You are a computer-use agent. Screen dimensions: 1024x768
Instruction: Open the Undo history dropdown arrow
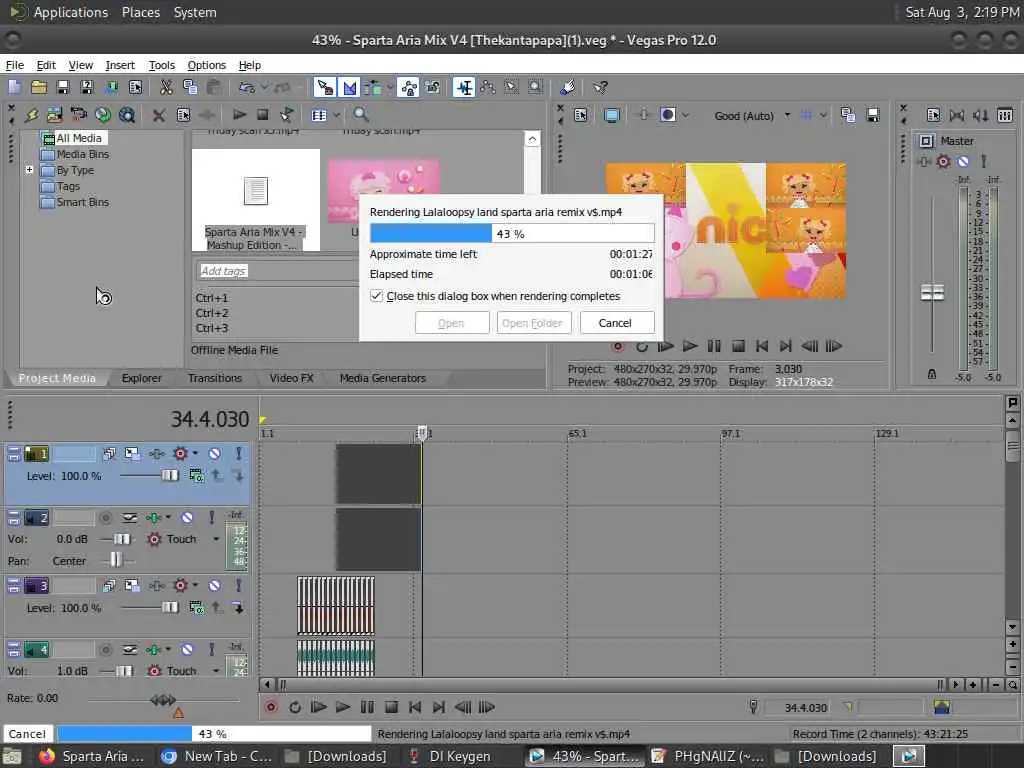click(x=264, y=87)
